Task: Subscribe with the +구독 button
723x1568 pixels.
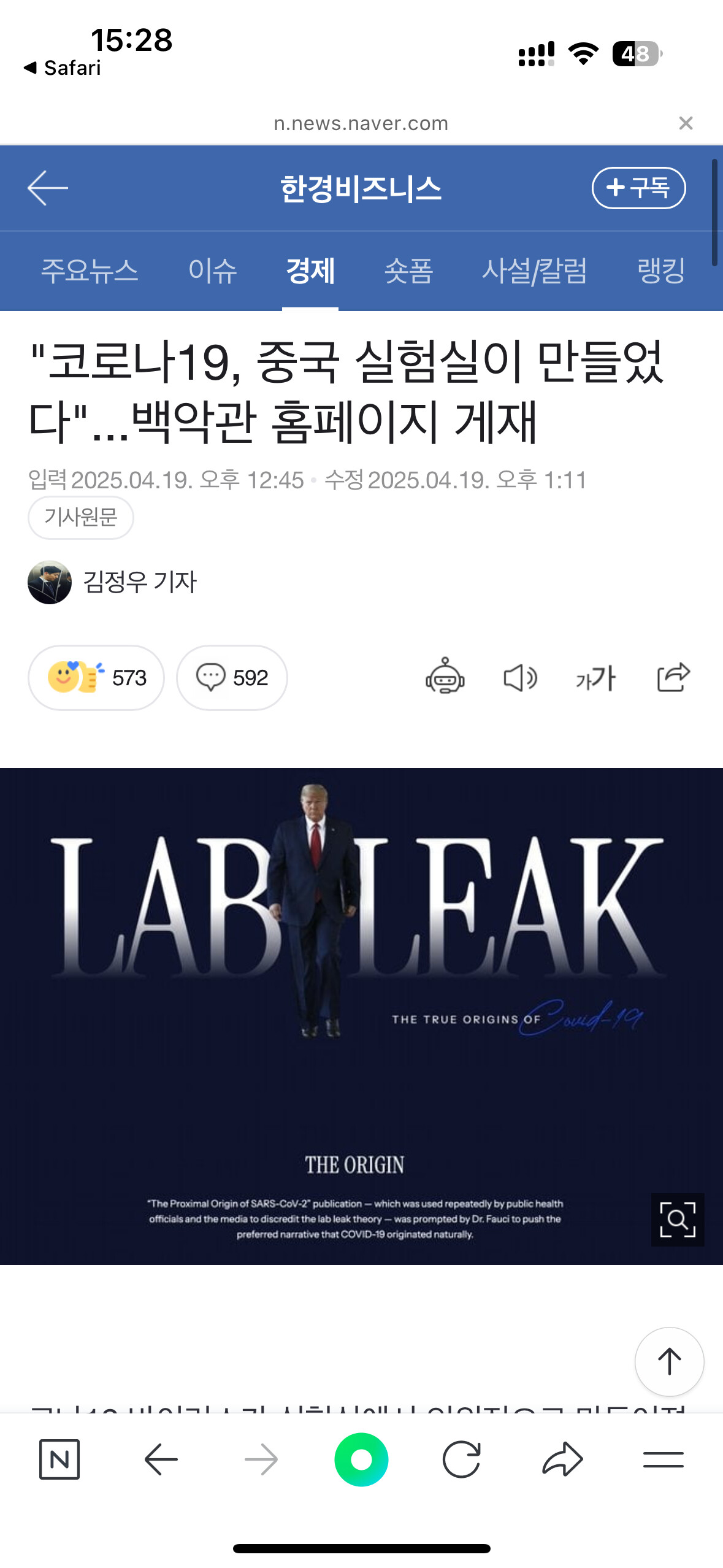Action: pos(638,188)
